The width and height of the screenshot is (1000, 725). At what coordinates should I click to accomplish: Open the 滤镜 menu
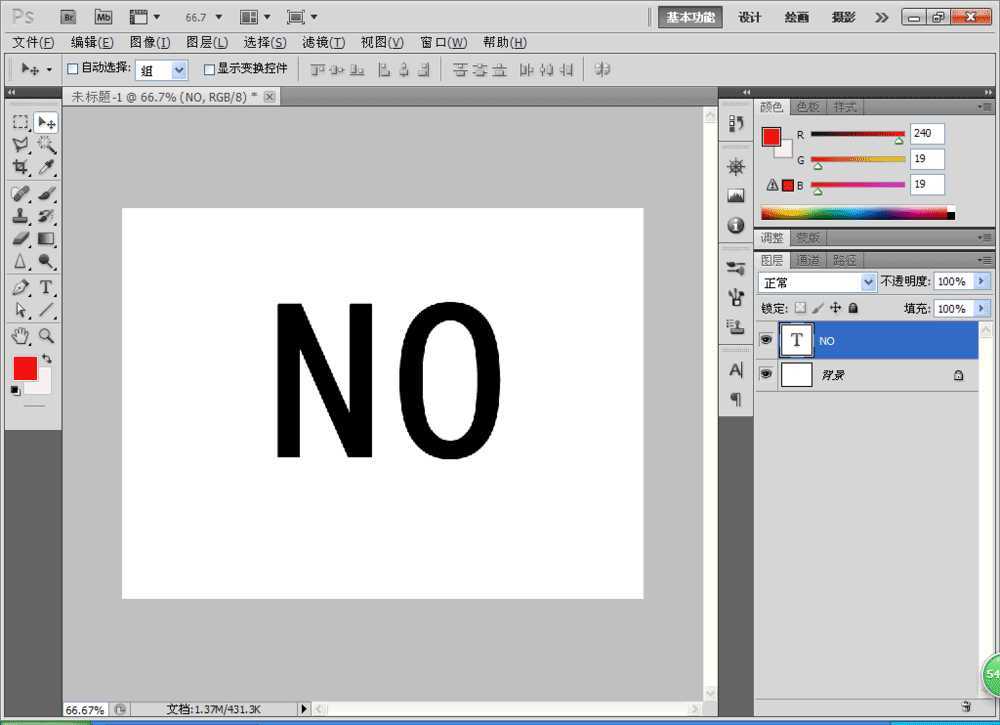[x=323, y=43]
